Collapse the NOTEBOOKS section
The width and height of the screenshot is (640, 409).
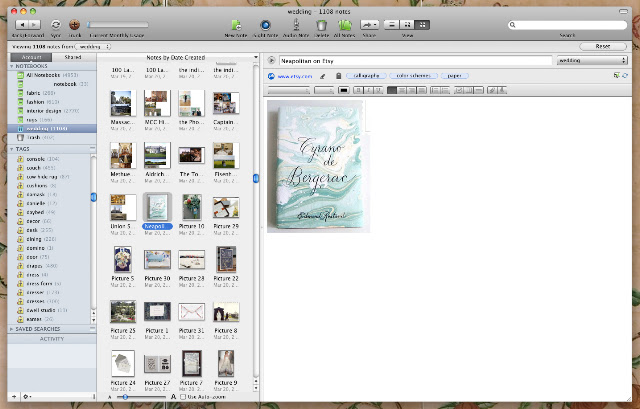tap(12, 66)
